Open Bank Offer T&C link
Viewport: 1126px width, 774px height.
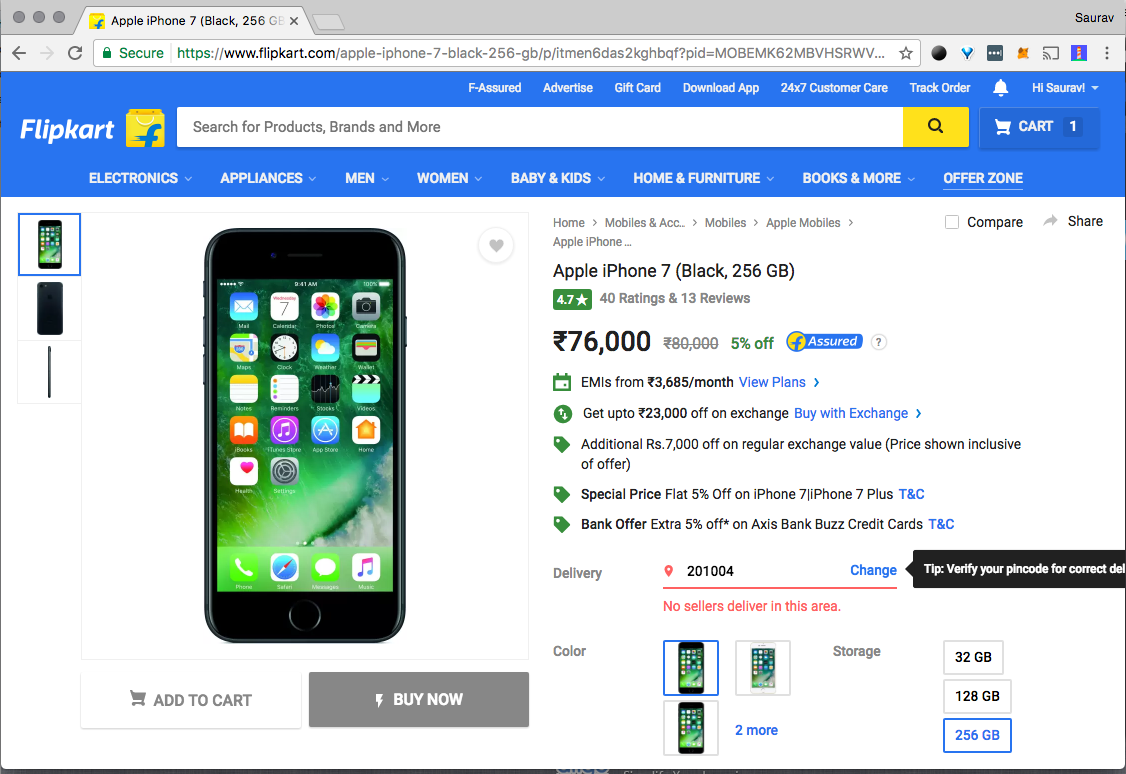[x=941, y=524]
